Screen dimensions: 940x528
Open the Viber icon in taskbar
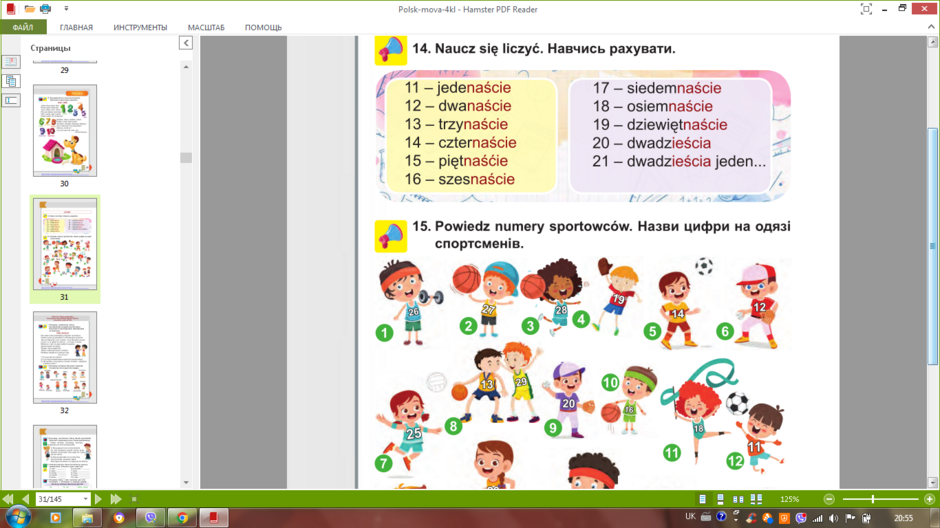point(150,518)
